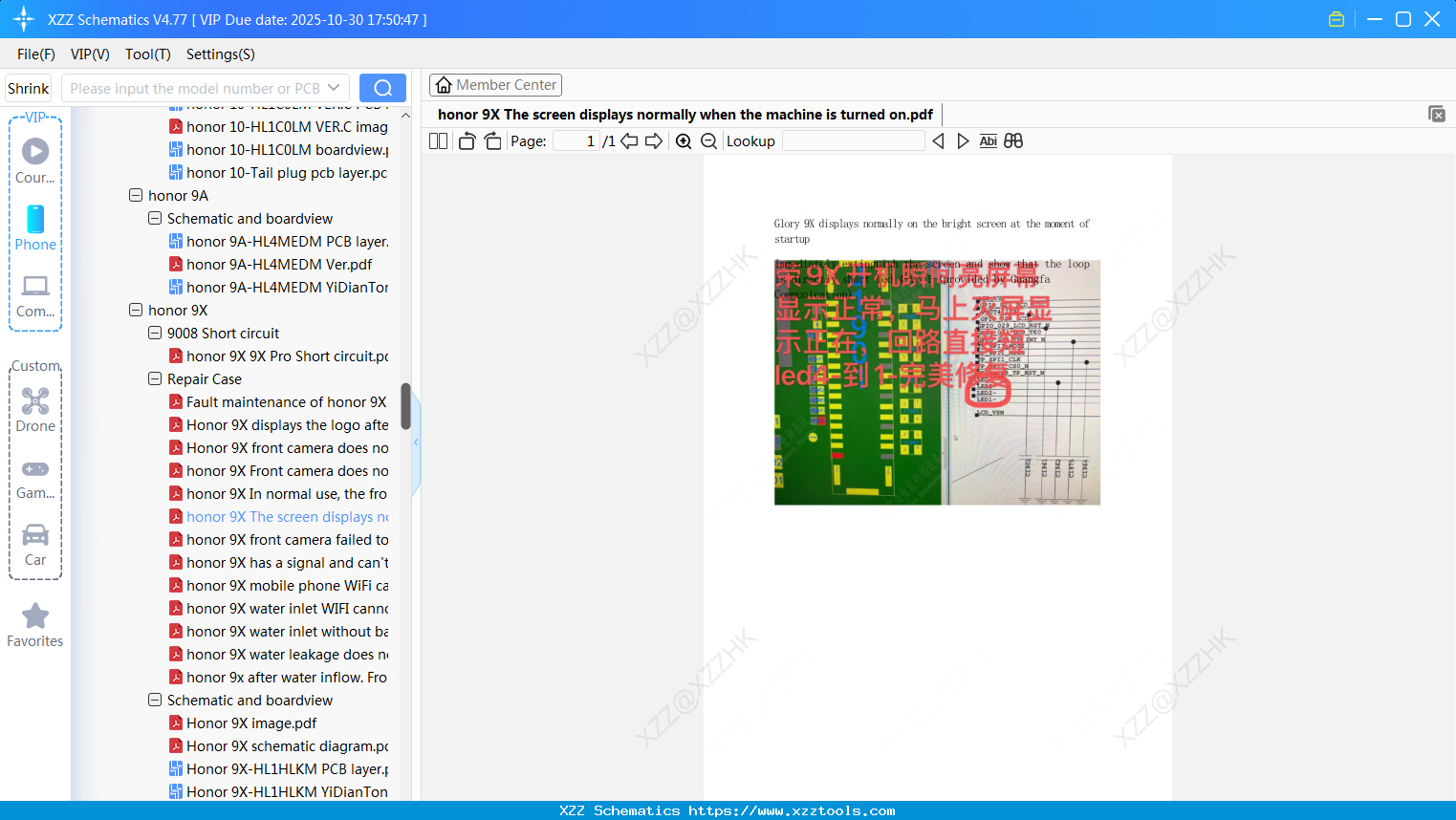Open honor 10-HL1C0LM VER.C image file
The height and width of the screenshot is (820, 1456).
click(x=279, y=126)
